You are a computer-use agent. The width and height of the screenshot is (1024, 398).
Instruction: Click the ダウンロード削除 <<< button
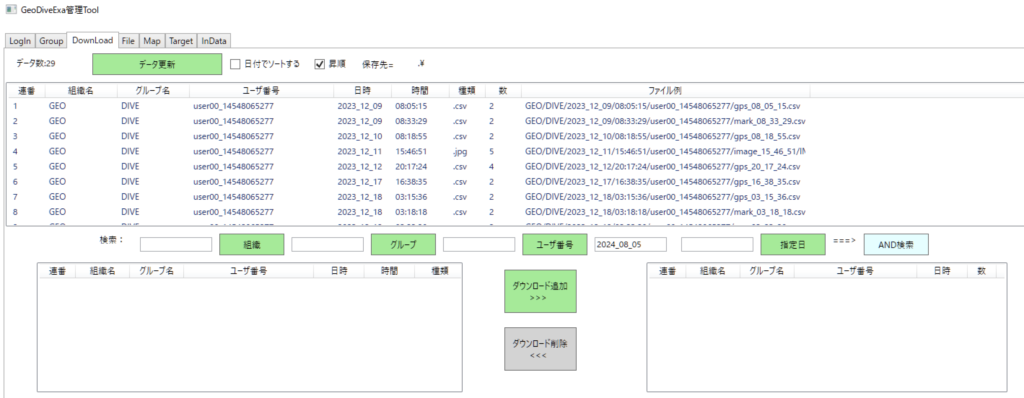tap(540, 348)
